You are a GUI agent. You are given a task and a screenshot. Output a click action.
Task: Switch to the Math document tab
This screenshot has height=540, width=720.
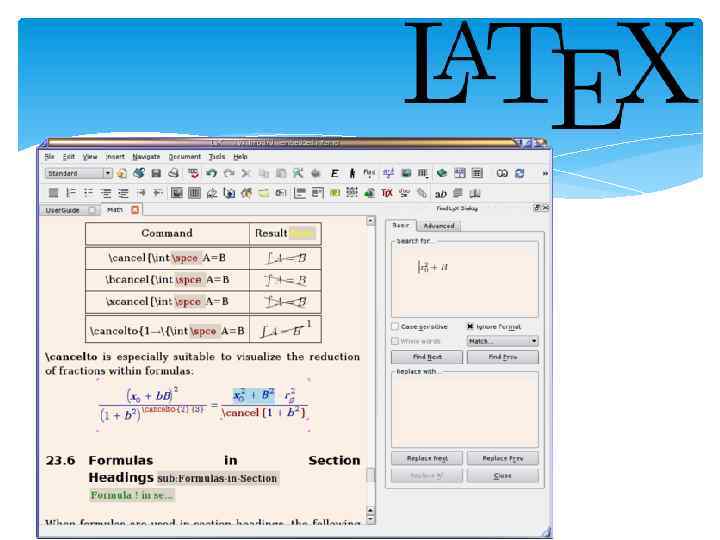[115, 210]
